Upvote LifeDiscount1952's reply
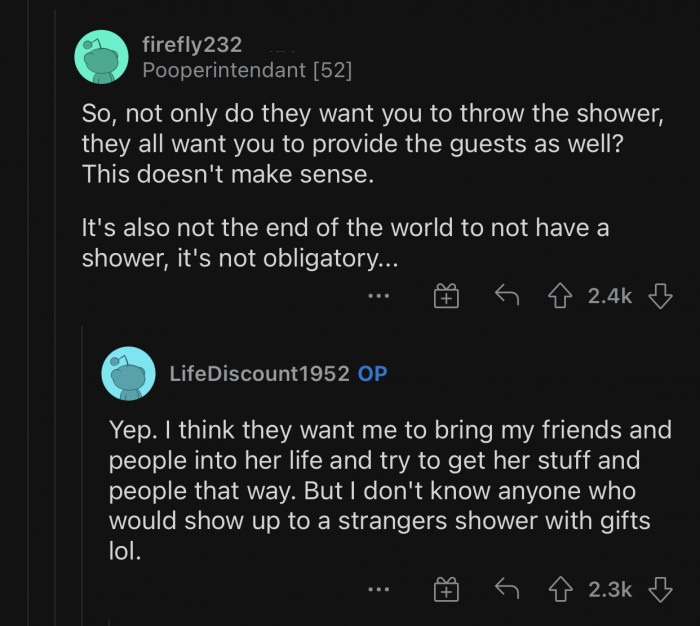The width and height of the screenshot is (700, 626). point(562,590)
